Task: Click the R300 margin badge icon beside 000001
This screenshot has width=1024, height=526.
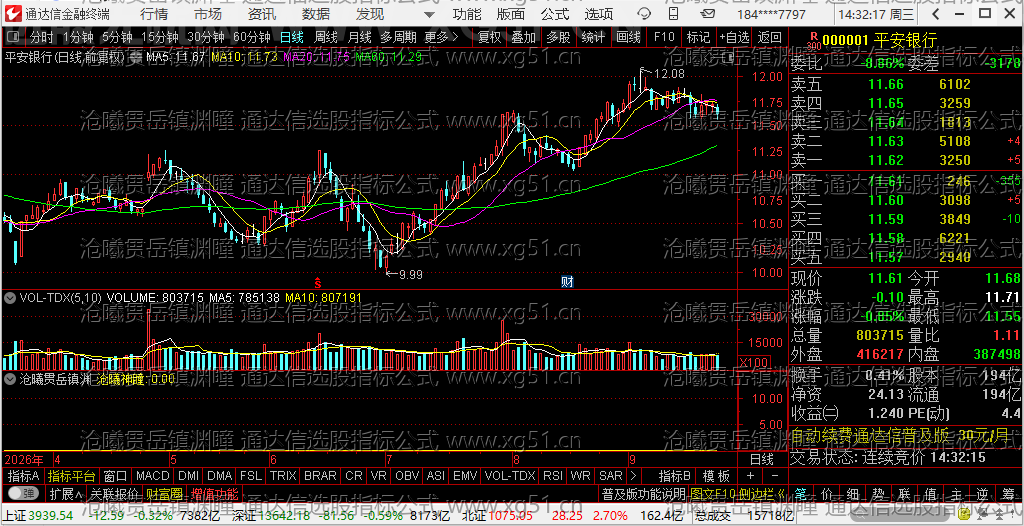Action: point(814,41)
